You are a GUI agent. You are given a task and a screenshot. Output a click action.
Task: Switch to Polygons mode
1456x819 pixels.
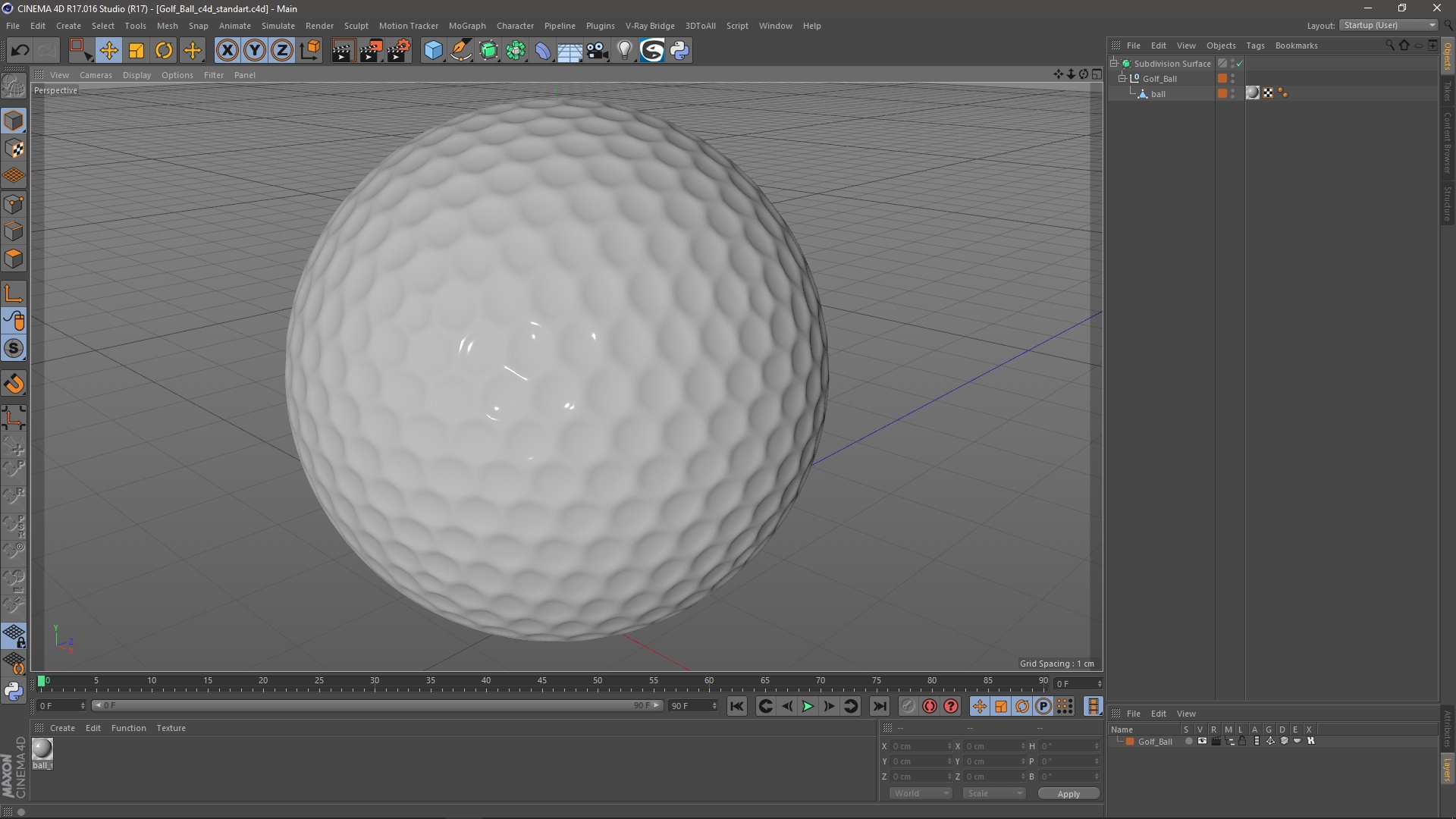click(14, 259)
